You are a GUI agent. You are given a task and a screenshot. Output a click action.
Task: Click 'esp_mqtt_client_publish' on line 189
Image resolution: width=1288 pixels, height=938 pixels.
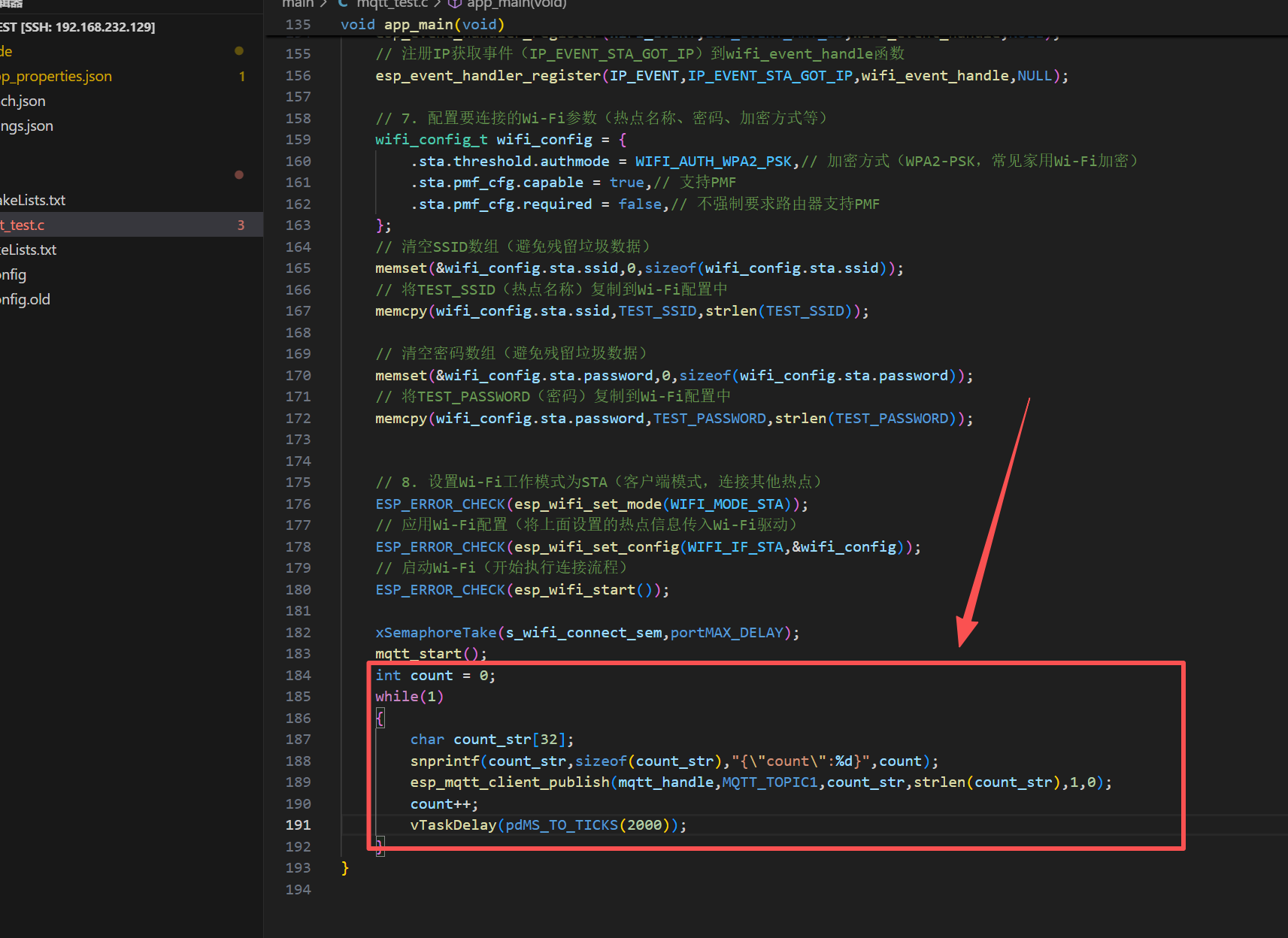tap(510, 782)
